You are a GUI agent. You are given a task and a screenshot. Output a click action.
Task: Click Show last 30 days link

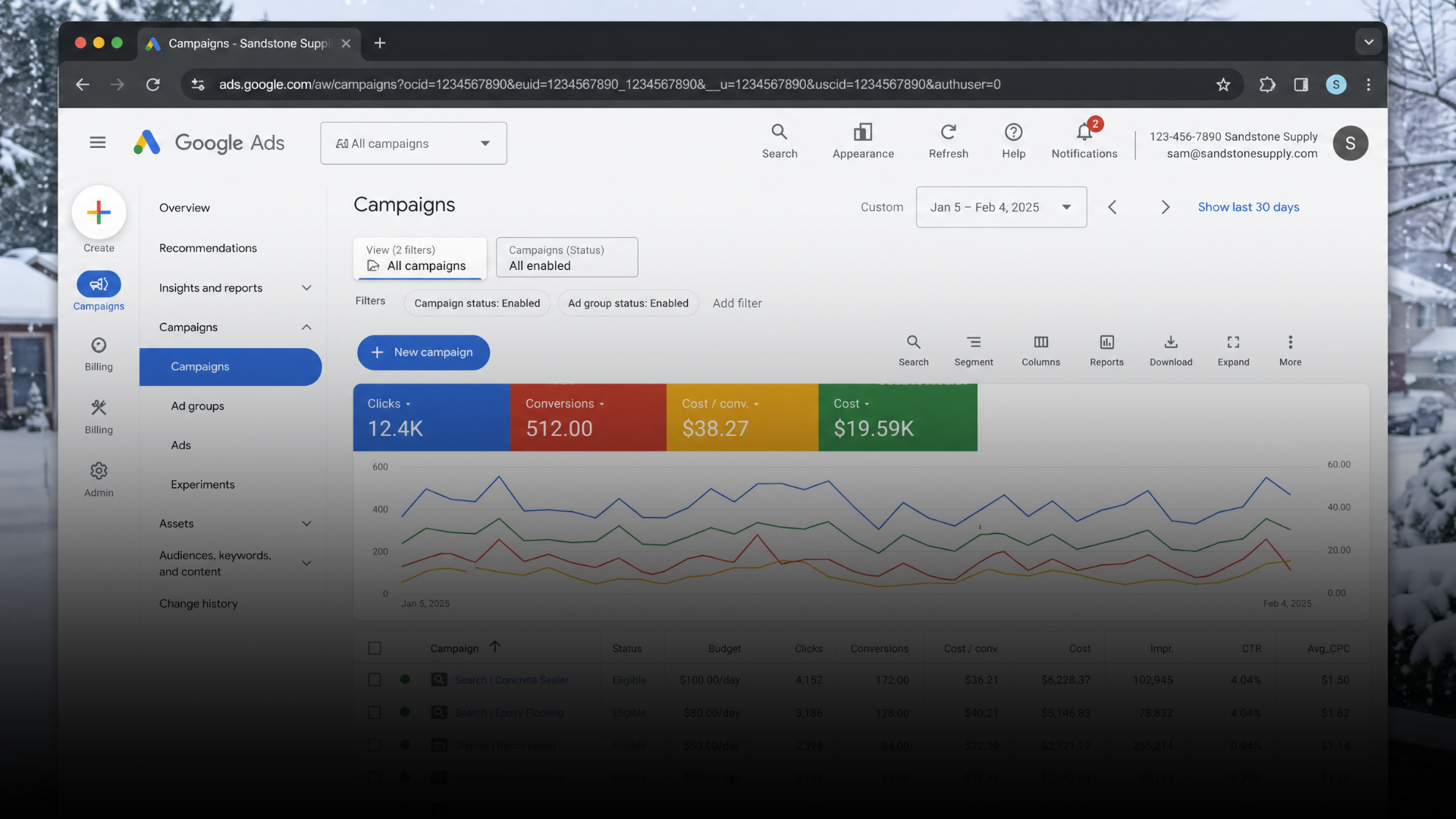(x=1248, y=207)
